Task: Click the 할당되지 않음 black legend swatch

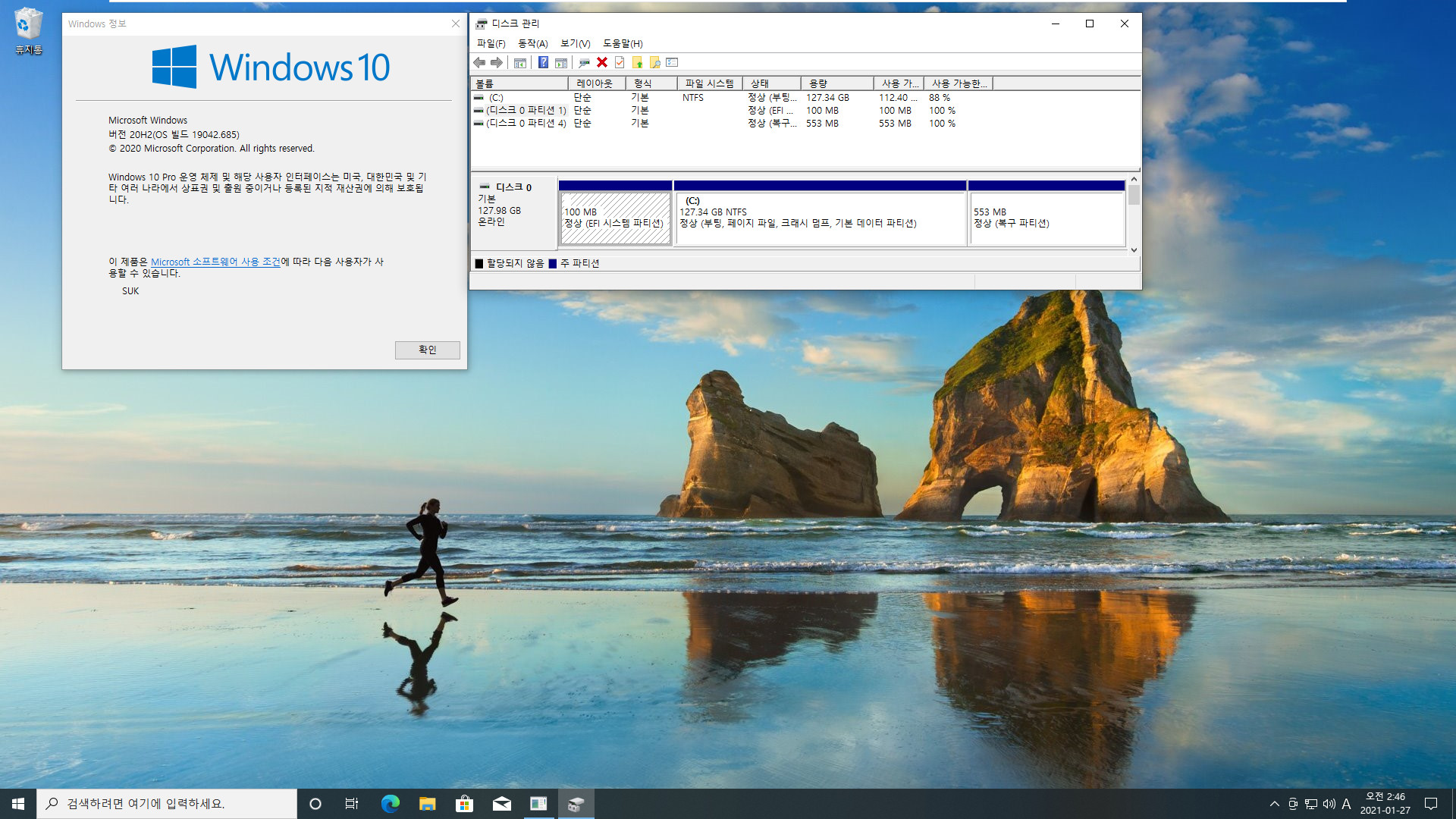Action: [479, 264]
